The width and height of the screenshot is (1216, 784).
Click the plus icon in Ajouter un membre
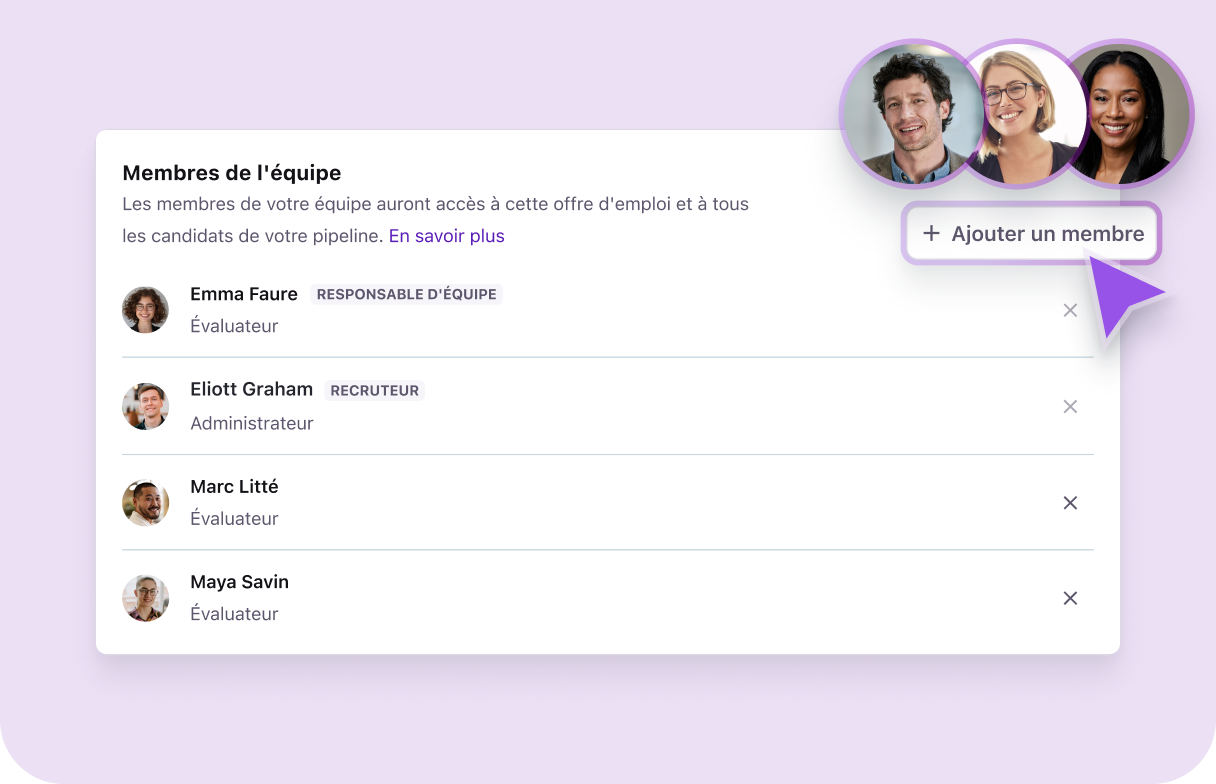[931, 234]
